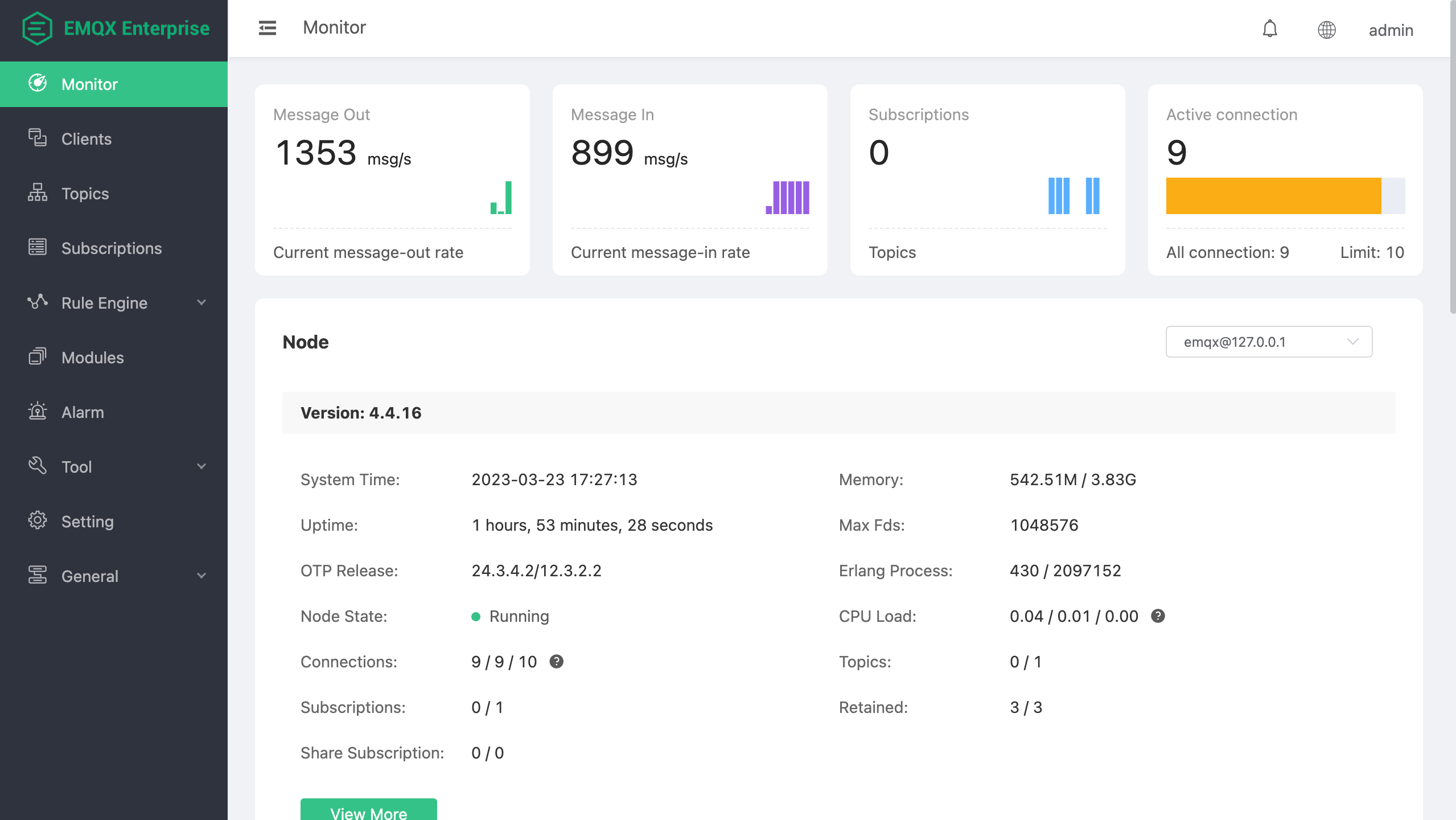The width and height of the screenshot is (1456, 820).
Task: Click the Clients sidebar icon
Action: click(37, 138)
